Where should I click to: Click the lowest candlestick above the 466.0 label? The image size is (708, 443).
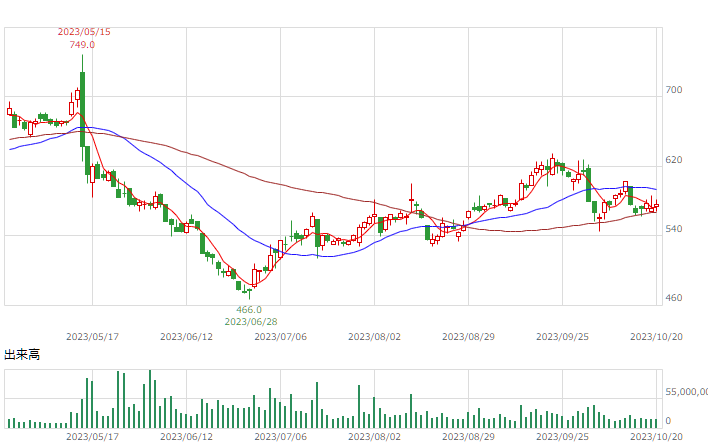tap(249, 292)
